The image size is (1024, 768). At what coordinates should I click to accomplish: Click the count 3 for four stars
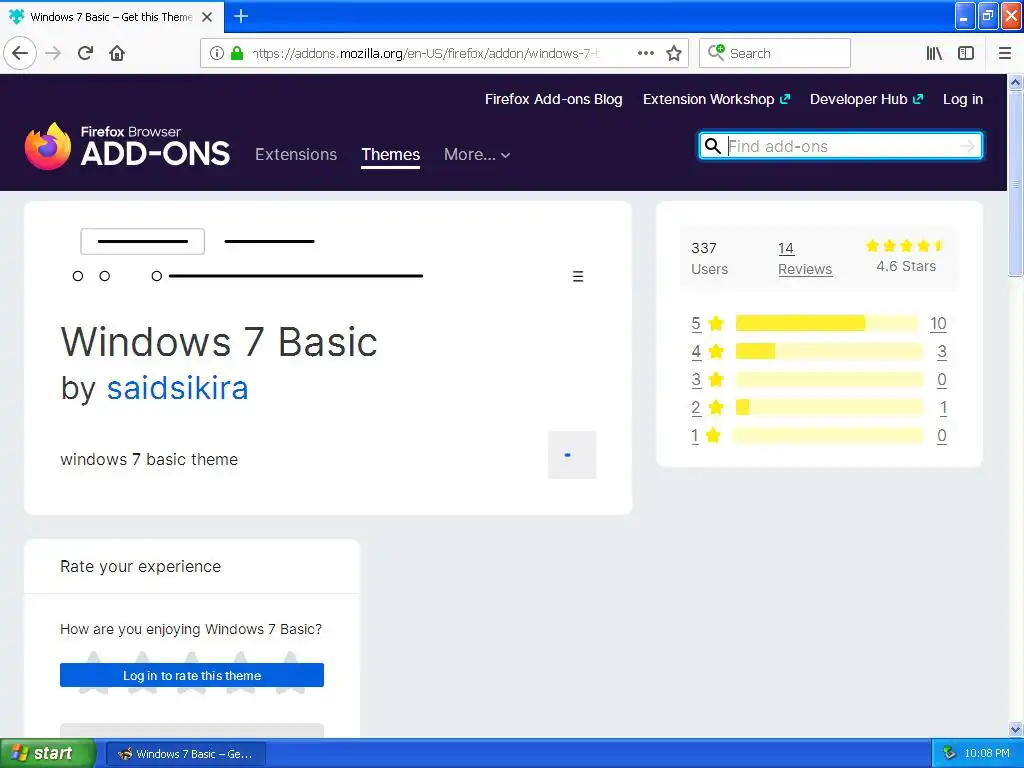pos(942,352)
